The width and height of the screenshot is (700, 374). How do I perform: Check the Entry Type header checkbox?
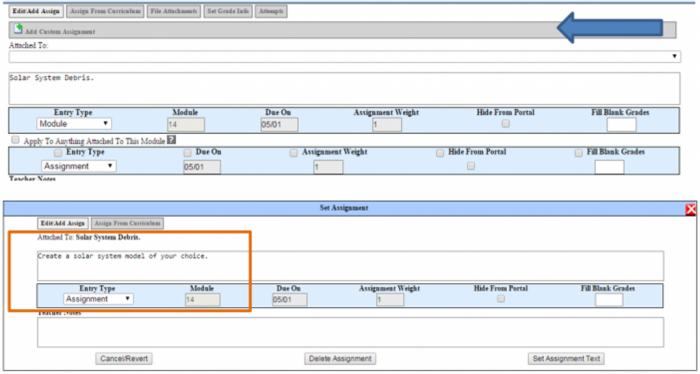58,153
